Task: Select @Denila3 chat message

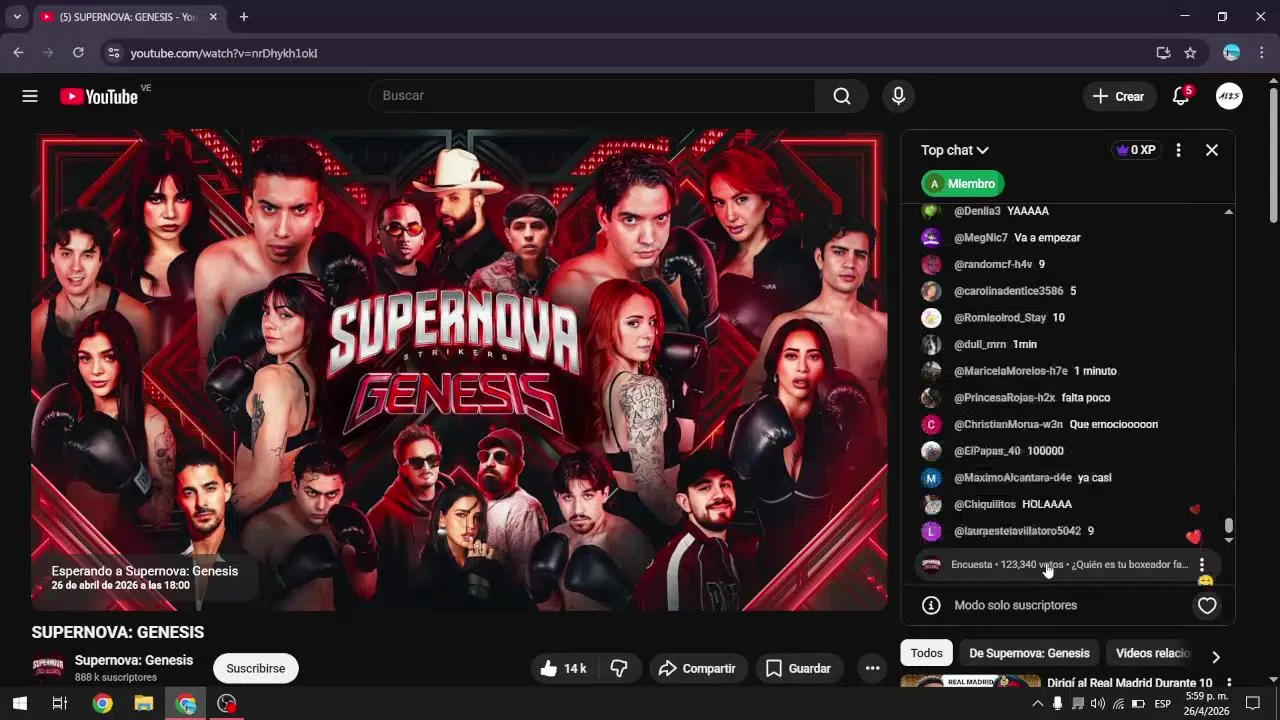Action: coord(1067,211)
